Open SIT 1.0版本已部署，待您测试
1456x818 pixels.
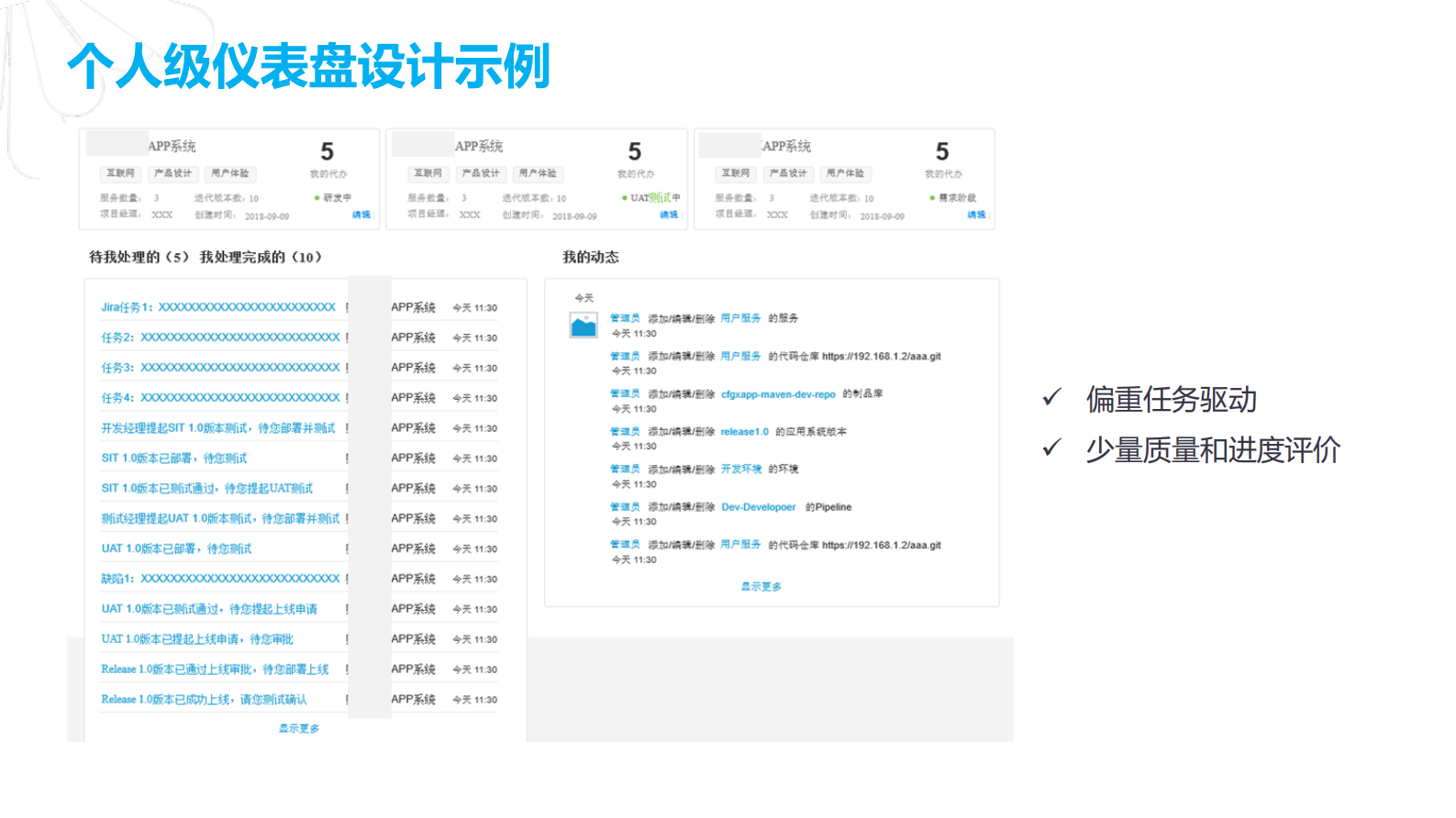click(174, 458)
